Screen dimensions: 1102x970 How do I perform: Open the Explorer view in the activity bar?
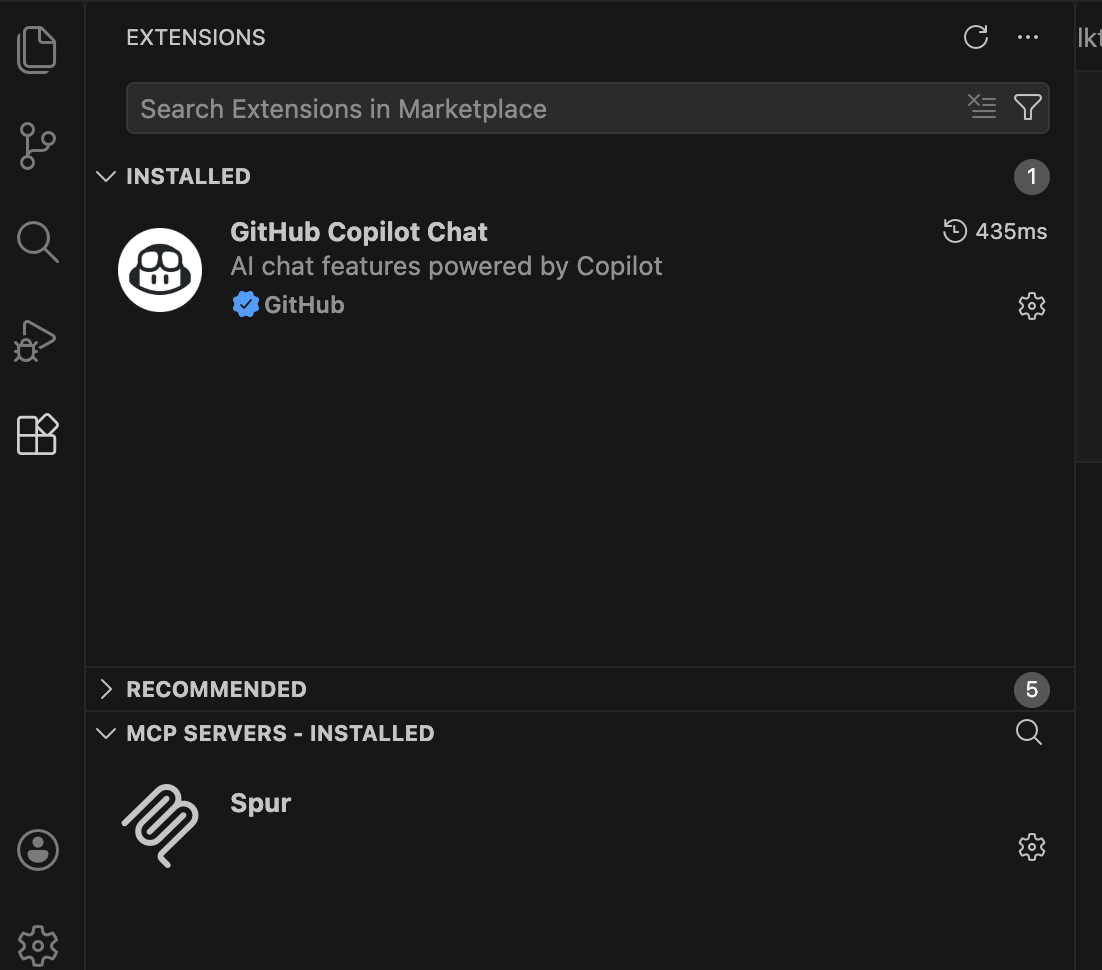(x=37, y=49)
